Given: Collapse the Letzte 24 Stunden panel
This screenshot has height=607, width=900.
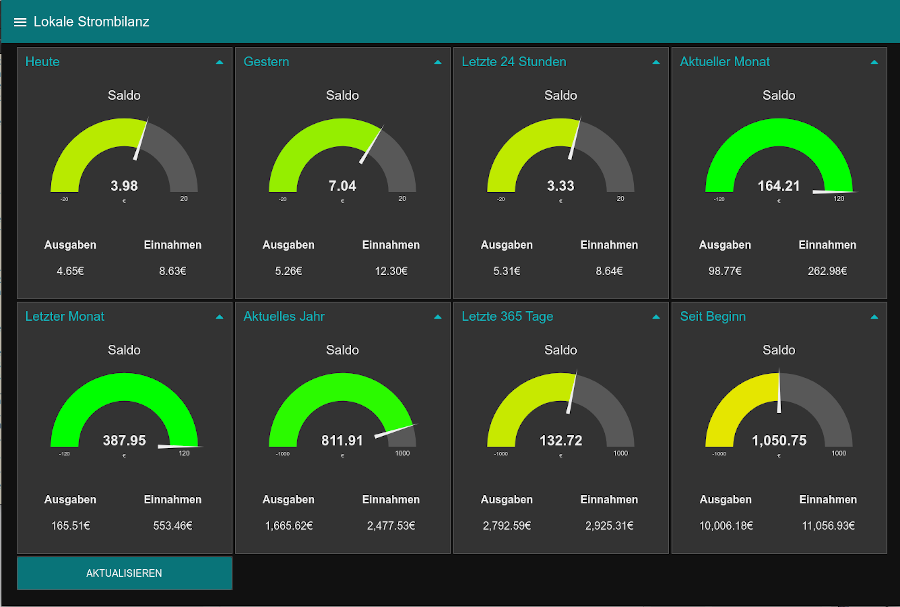Looking at the screenshot, I should pyautogui.click(x=656, y=62).
